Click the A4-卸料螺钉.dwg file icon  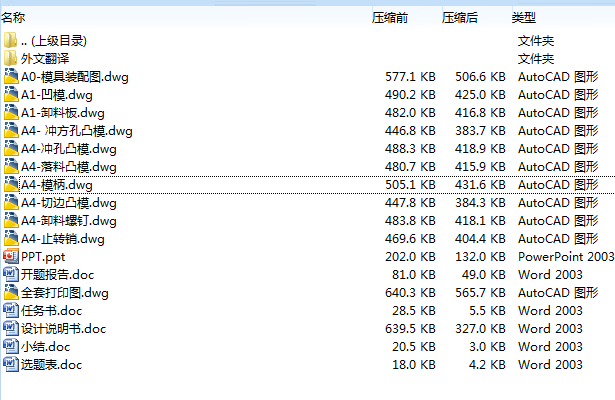coord(11,221)
